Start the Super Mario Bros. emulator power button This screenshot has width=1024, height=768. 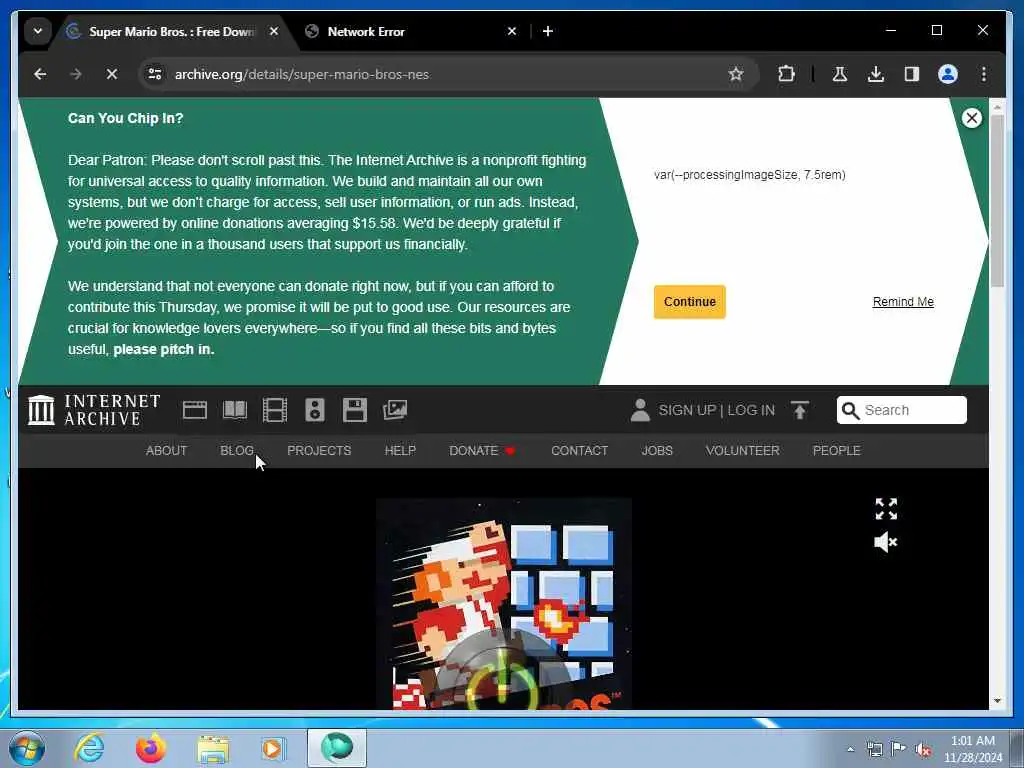click(502, 679)
